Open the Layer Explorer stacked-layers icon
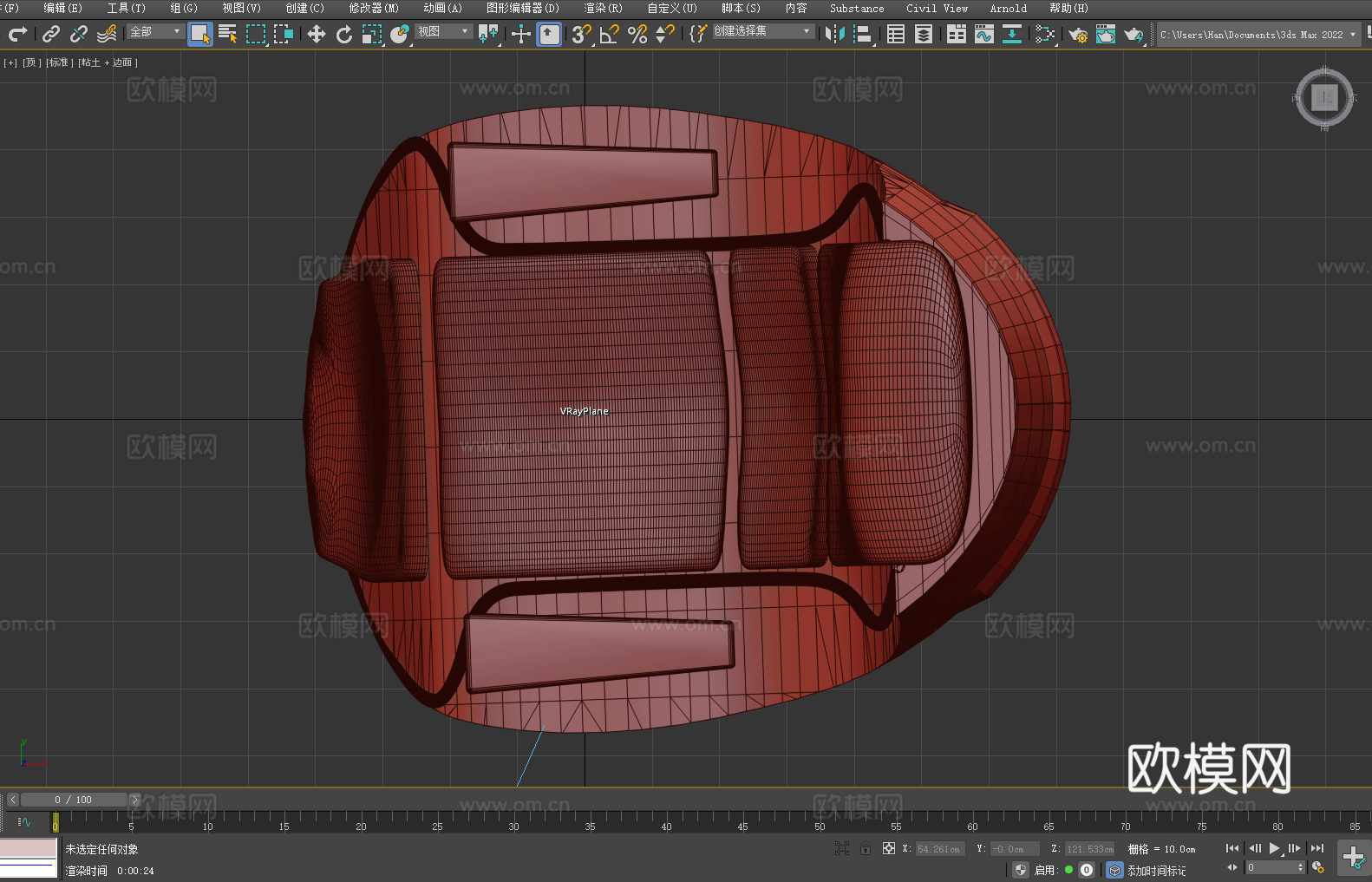 [924, 34]
